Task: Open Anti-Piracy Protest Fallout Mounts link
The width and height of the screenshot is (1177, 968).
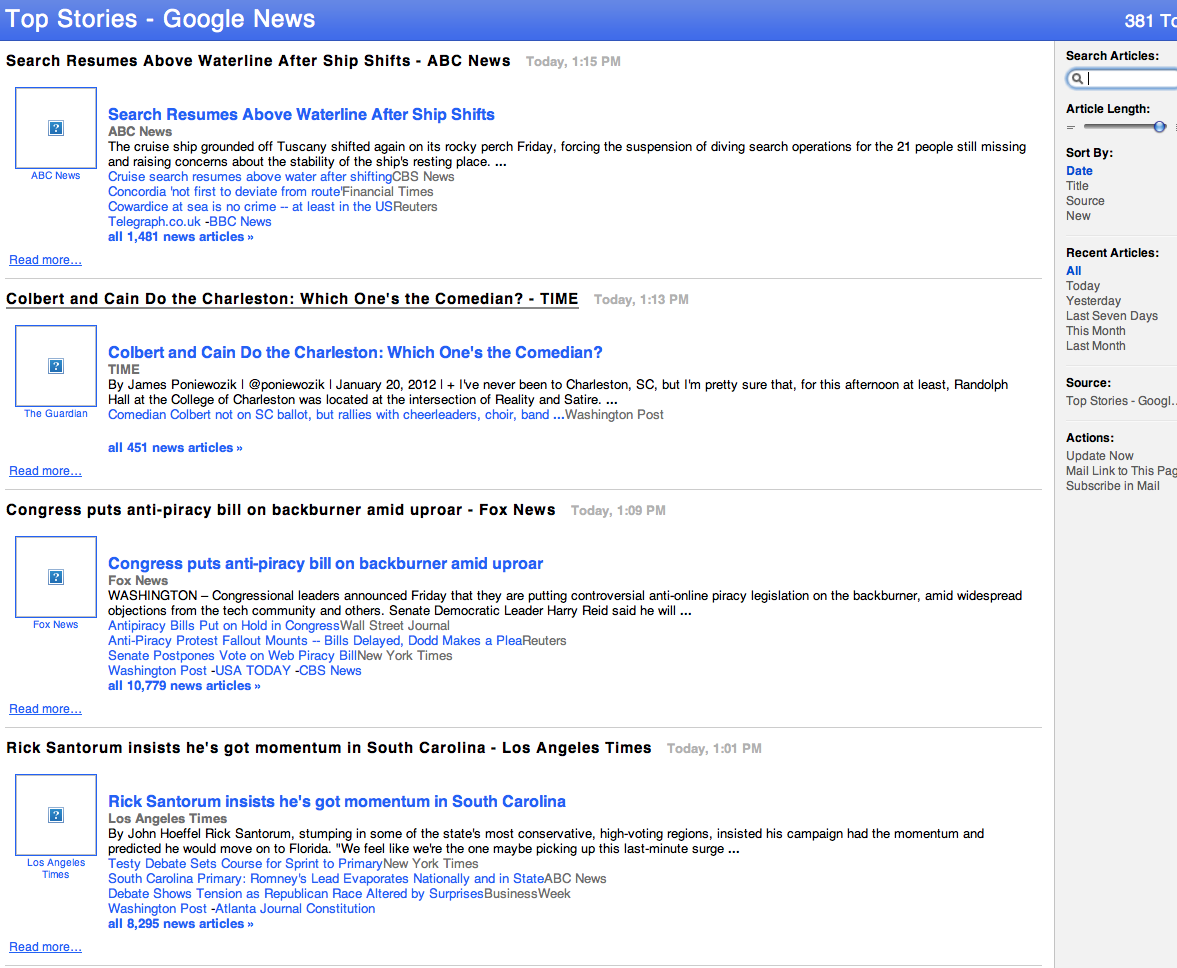Action: 315,641
